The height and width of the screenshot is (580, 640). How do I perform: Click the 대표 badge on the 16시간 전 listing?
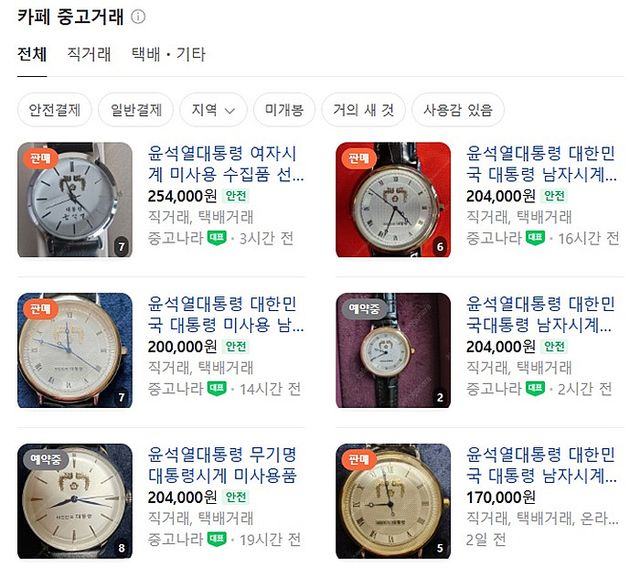[x=535, y=238]
